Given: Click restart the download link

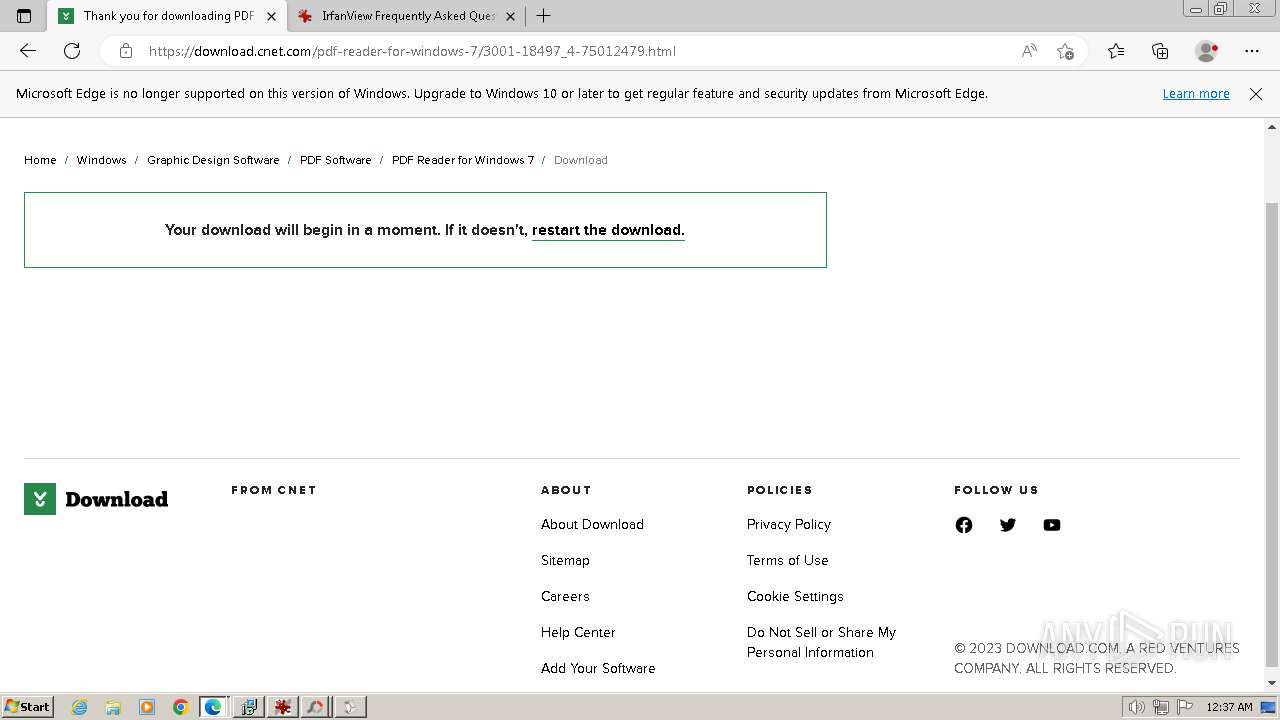Looking at the screenshot, I should coord(608,230).
